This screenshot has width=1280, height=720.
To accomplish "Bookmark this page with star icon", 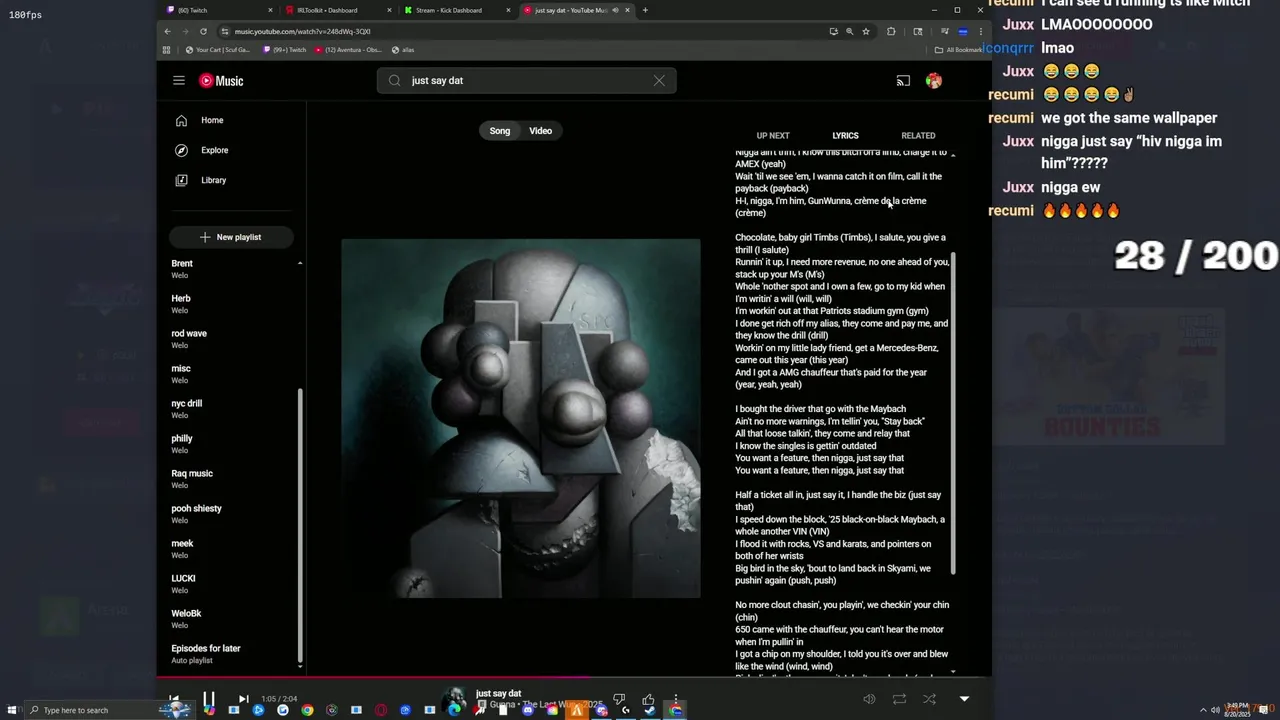I will (x=866, y=31).
